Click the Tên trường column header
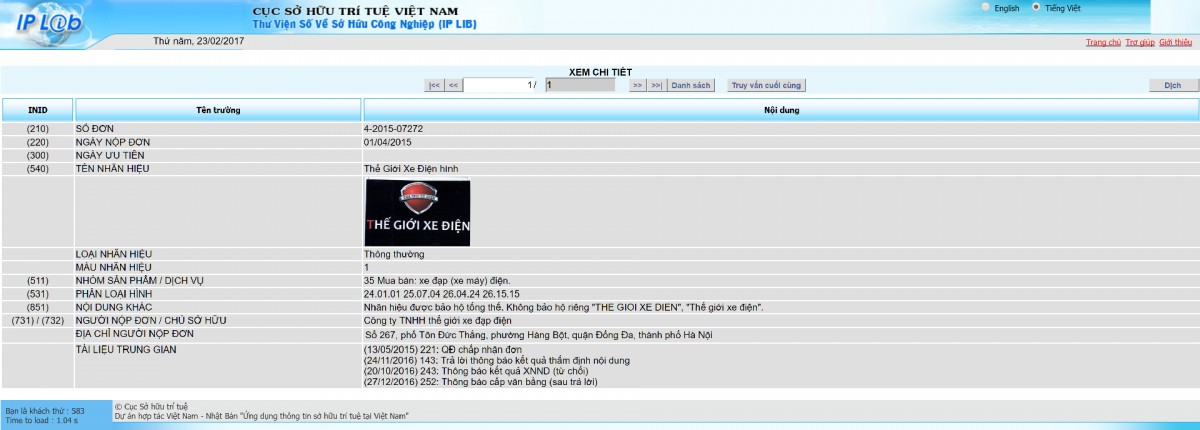Image resolution: width=1200 pixels, height=430 pixels. [218, 109]
